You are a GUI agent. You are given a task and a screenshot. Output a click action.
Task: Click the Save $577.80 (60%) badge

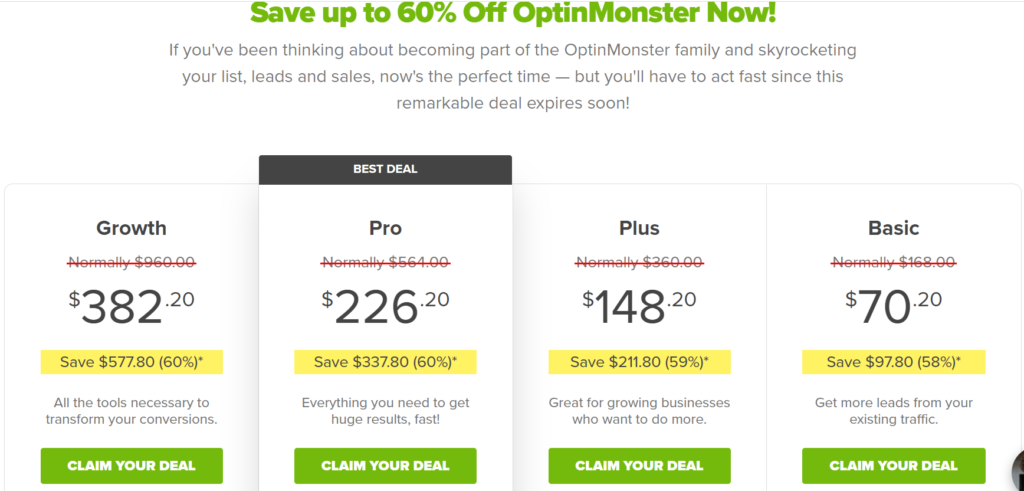tap(131, 362)
